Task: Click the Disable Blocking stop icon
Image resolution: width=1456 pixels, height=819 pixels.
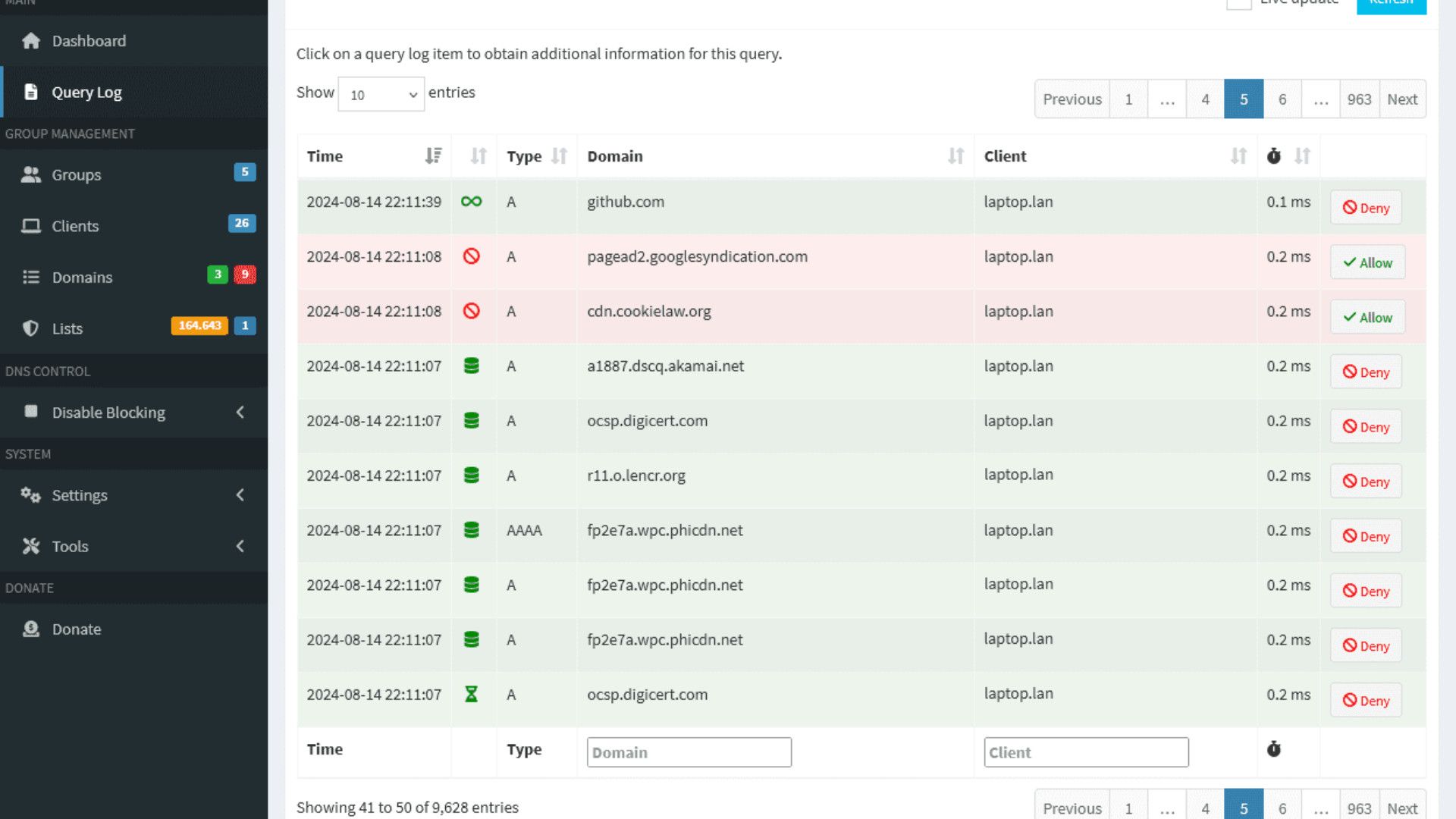Action: (x=31, y=412)
